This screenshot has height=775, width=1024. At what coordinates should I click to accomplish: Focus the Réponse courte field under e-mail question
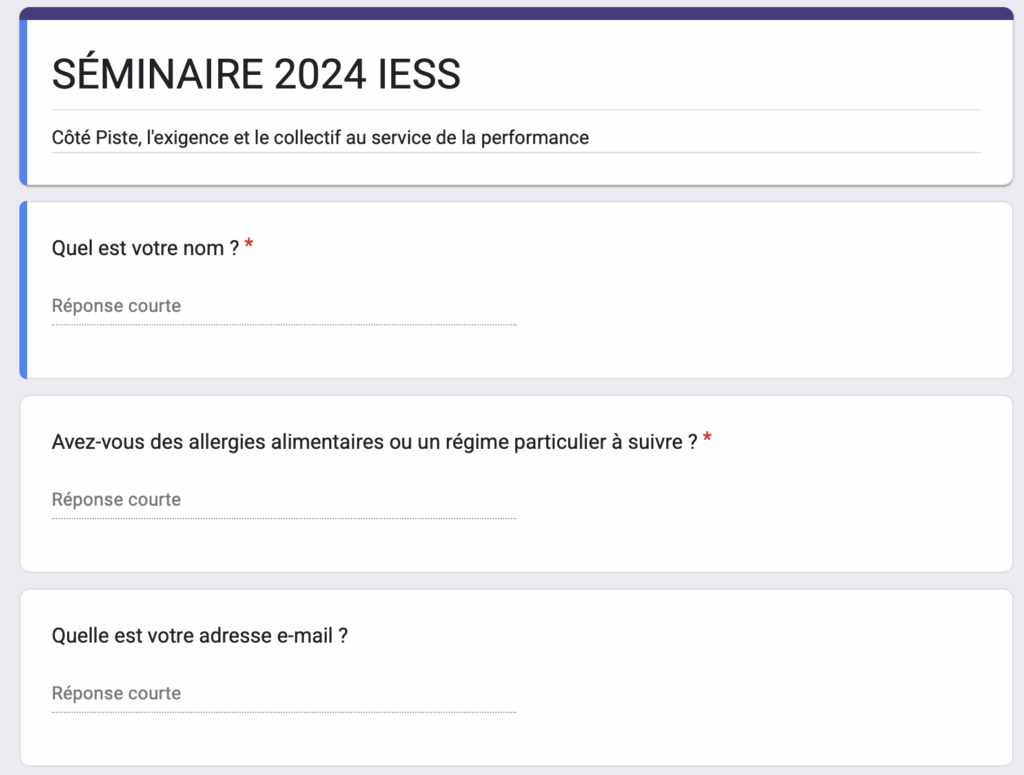pos(284,694)
